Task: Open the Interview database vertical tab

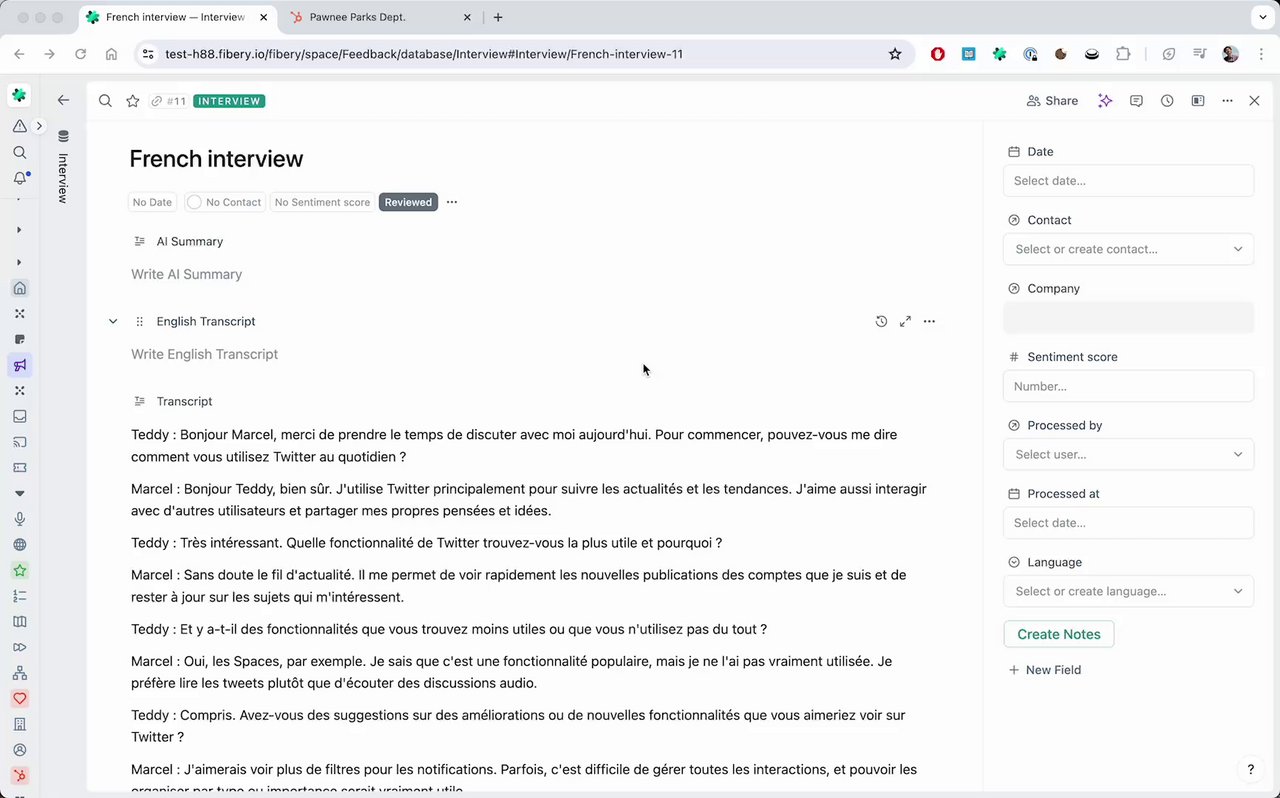Action: pos(63,167)
